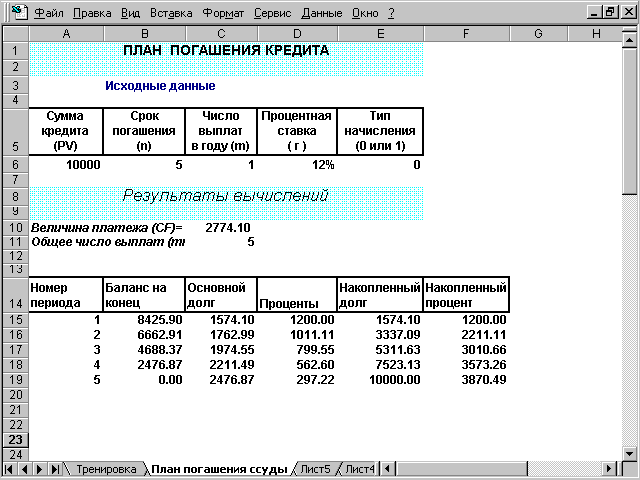Click the Исходные данные heading
Screen dimensions: 640x480
pos(160,86)
